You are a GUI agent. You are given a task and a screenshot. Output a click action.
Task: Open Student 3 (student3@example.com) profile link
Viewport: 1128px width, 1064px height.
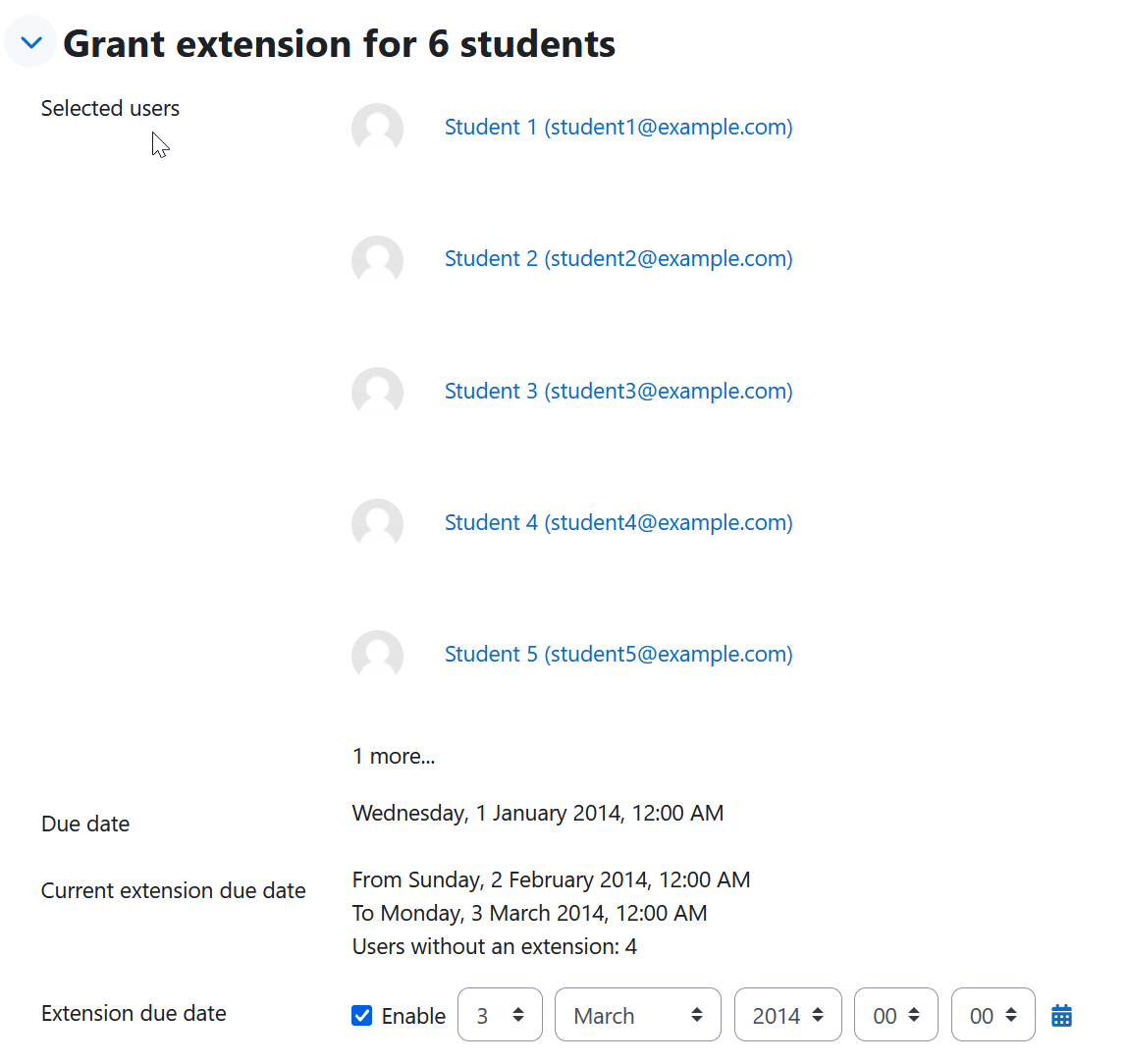click(x=618, y=391)
